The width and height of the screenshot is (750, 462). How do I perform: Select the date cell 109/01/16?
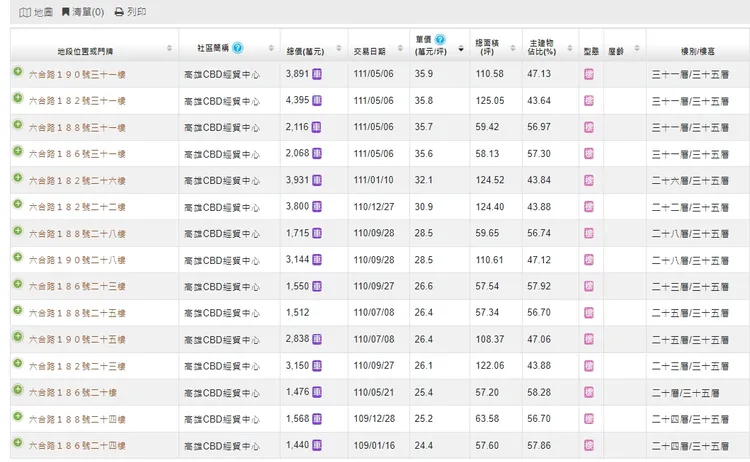pyautogui.click(x=374, y=445)
